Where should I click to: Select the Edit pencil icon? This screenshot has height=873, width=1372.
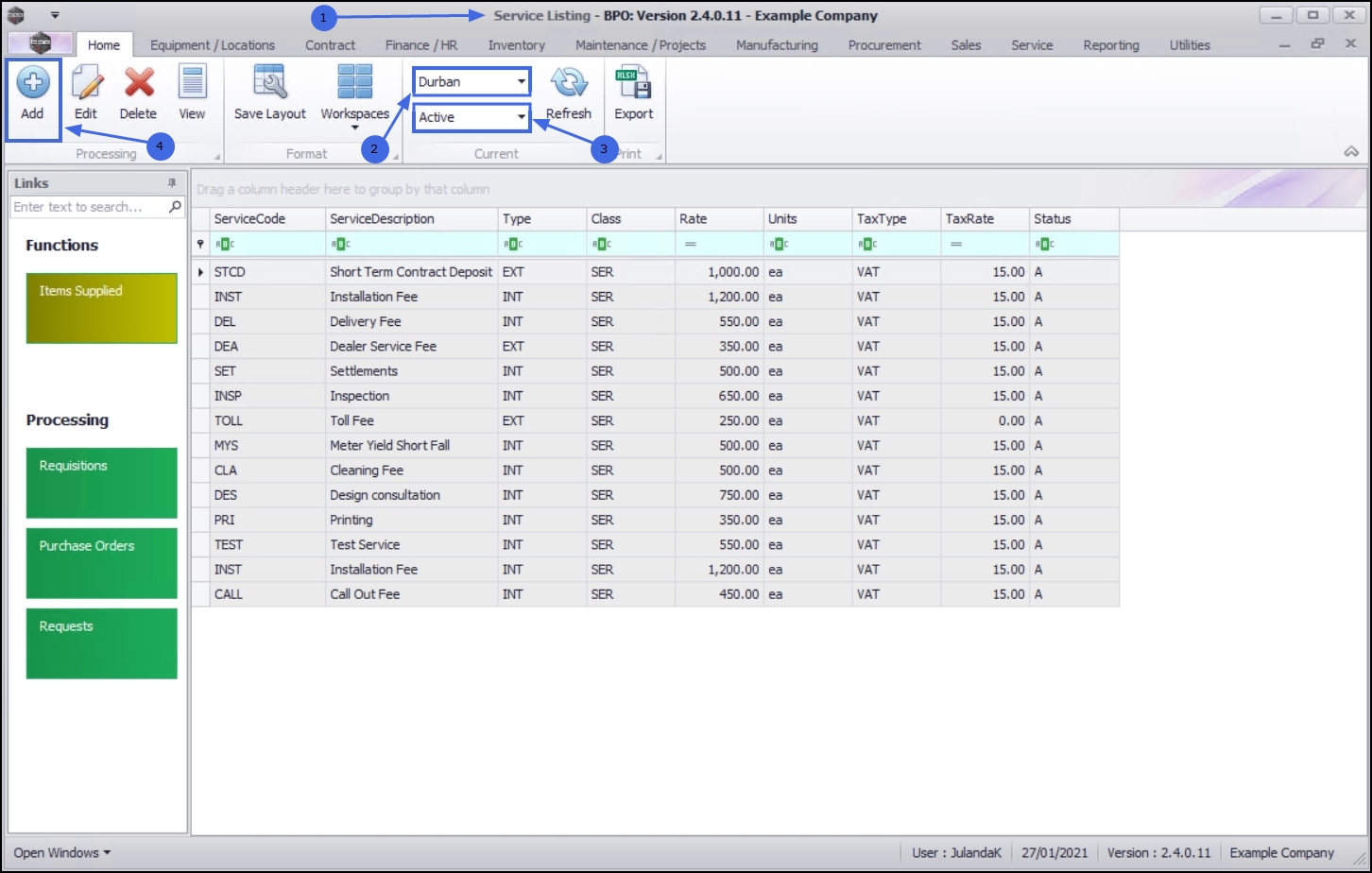tap(86, 83)
